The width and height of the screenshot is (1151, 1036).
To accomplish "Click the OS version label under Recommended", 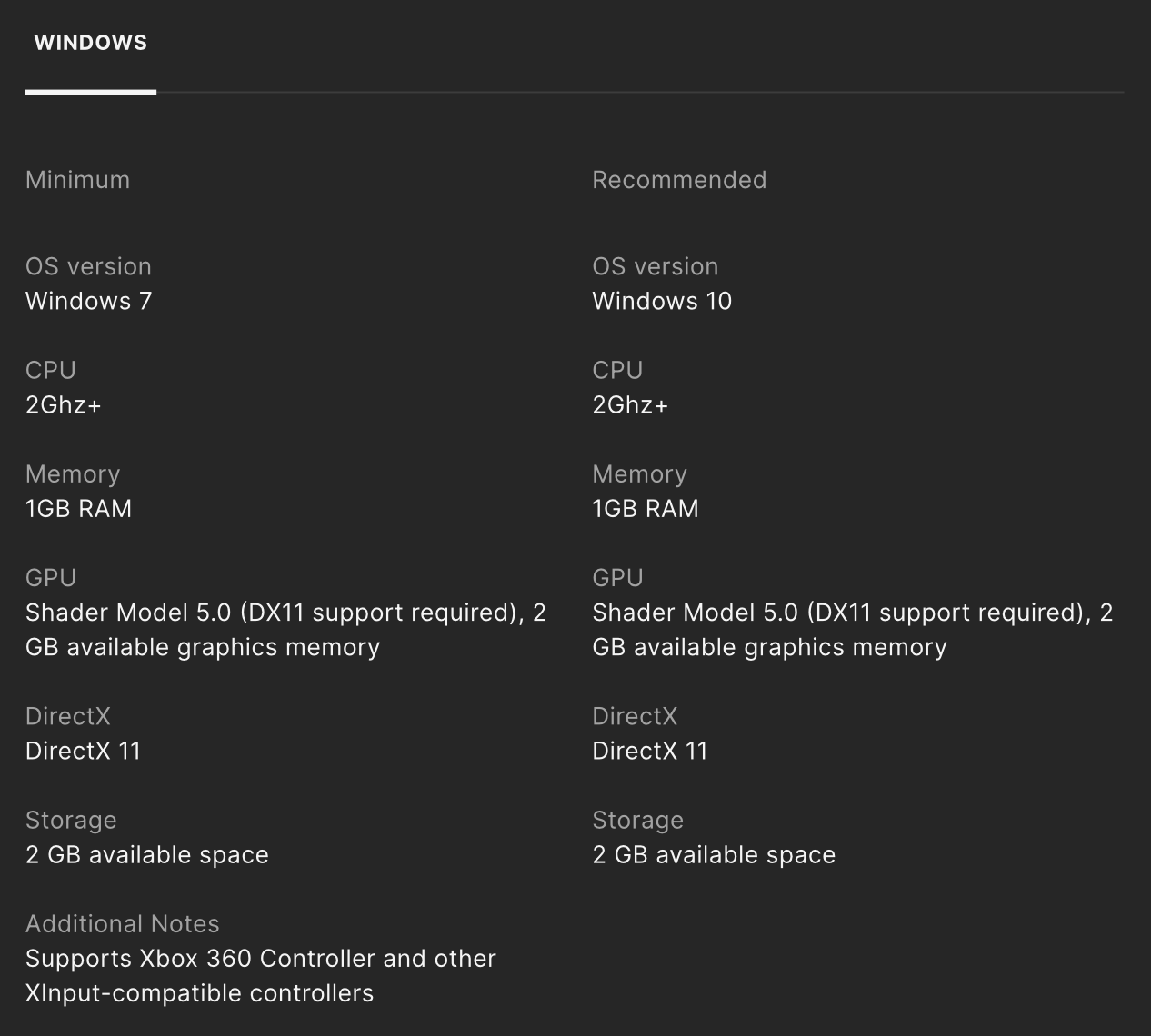I will (x=655, y=266).
